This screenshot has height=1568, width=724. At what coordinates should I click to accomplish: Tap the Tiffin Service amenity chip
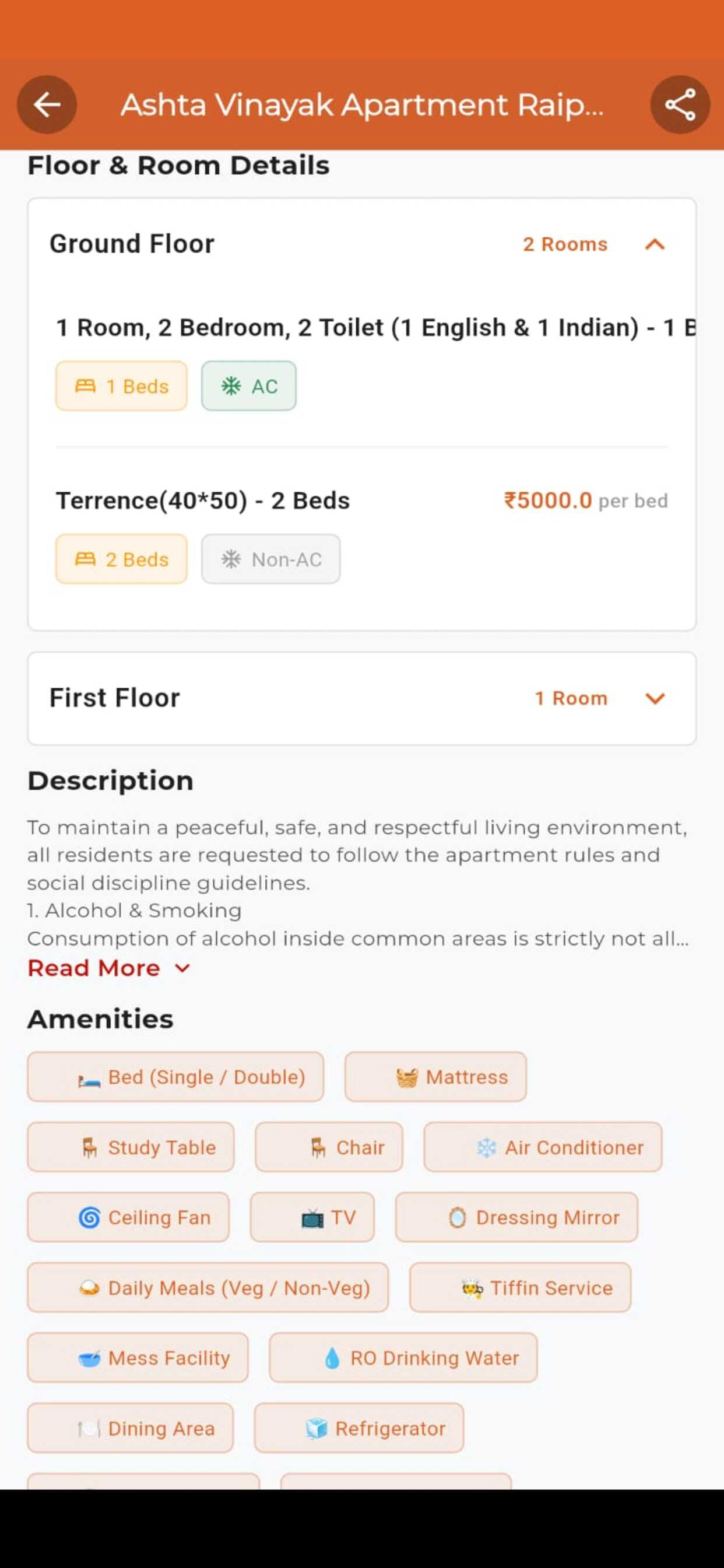pos(520,1288)
